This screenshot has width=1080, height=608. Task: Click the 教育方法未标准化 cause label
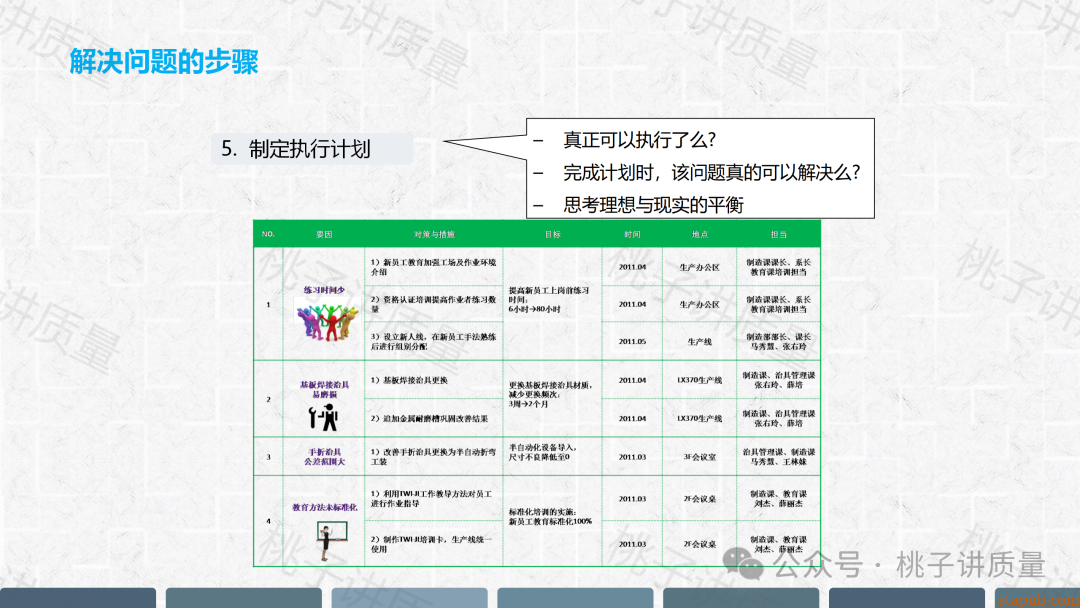click(x=323, y=508)
